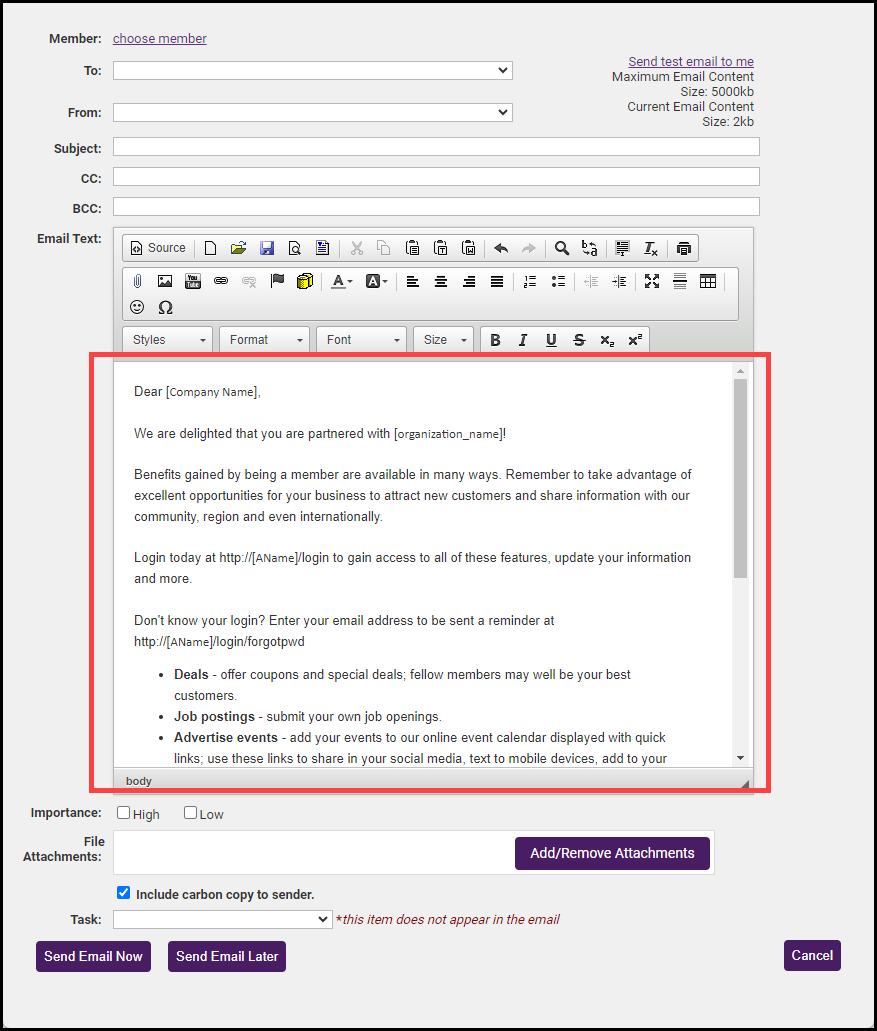This screenshot has height=1031, width=877.
Task: Click the Print icon
Action: coord(684,248)
